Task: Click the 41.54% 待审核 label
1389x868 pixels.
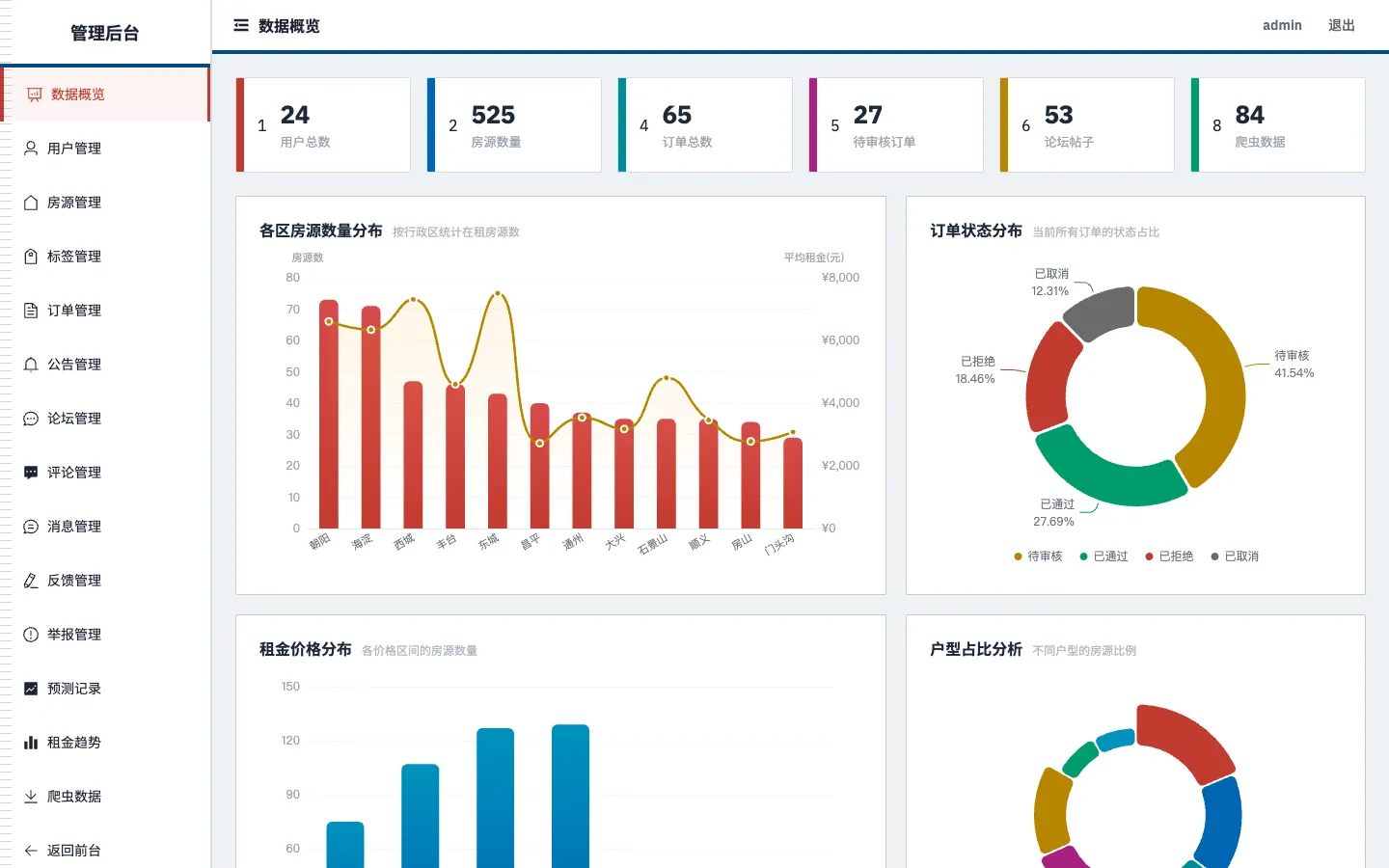Action: click(1294, 365)
